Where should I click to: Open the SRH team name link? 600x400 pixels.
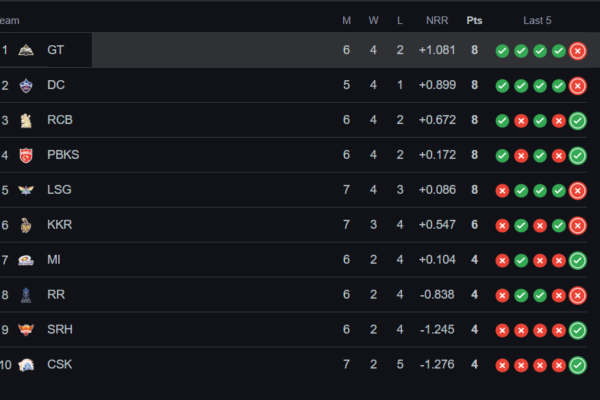(x=60, y=330)
